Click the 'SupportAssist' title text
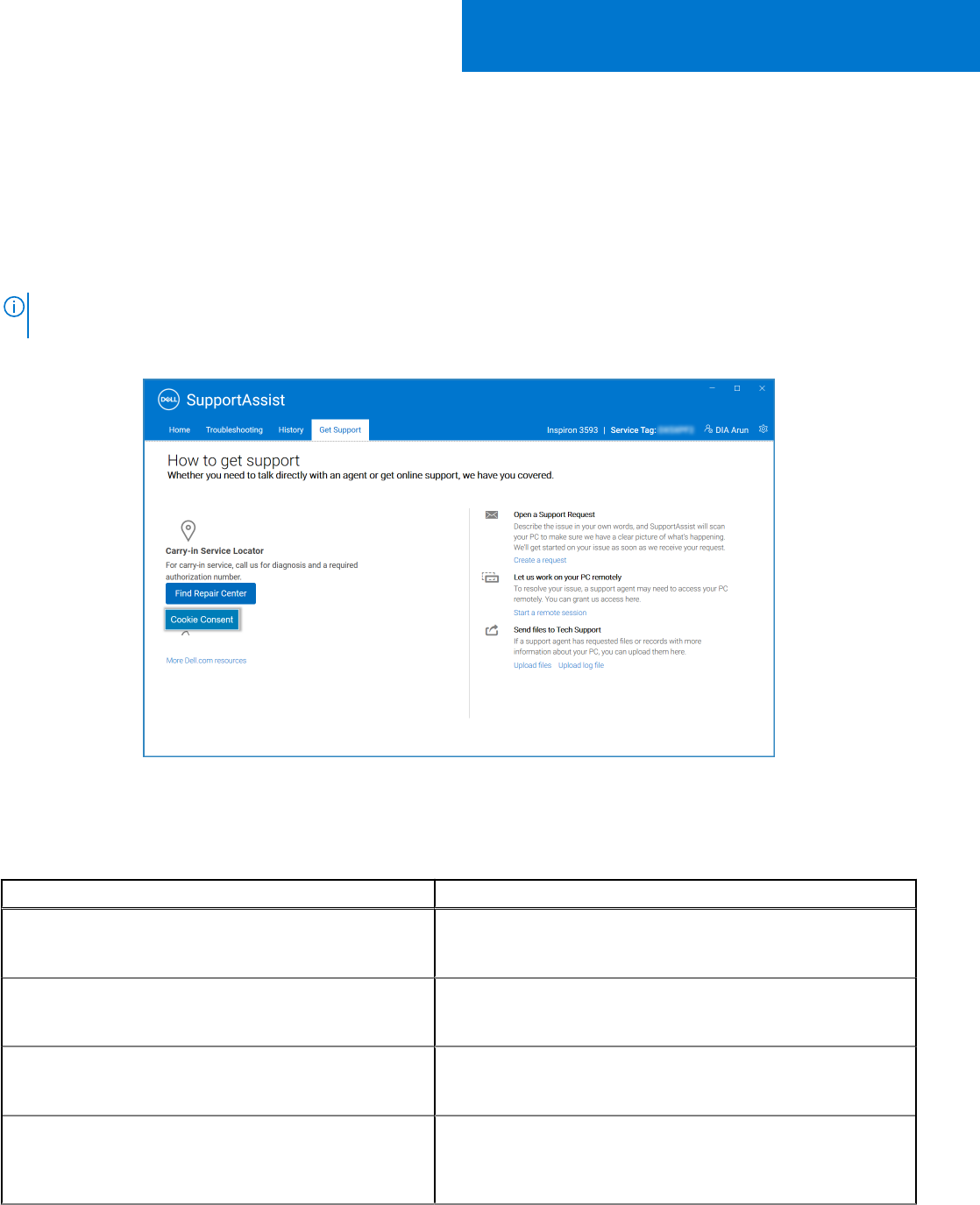The width and height of the screenshot is (980, 1205). (236, 400)
